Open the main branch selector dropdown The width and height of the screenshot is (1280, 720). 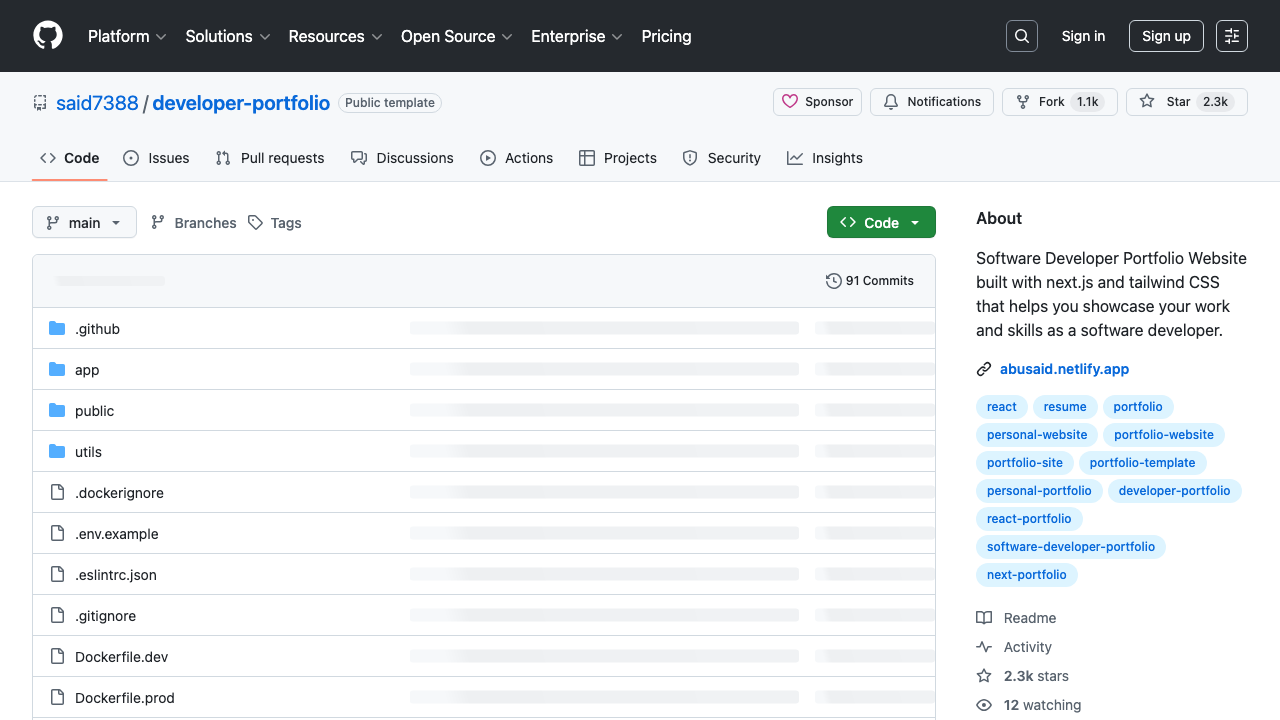(84, 222)
